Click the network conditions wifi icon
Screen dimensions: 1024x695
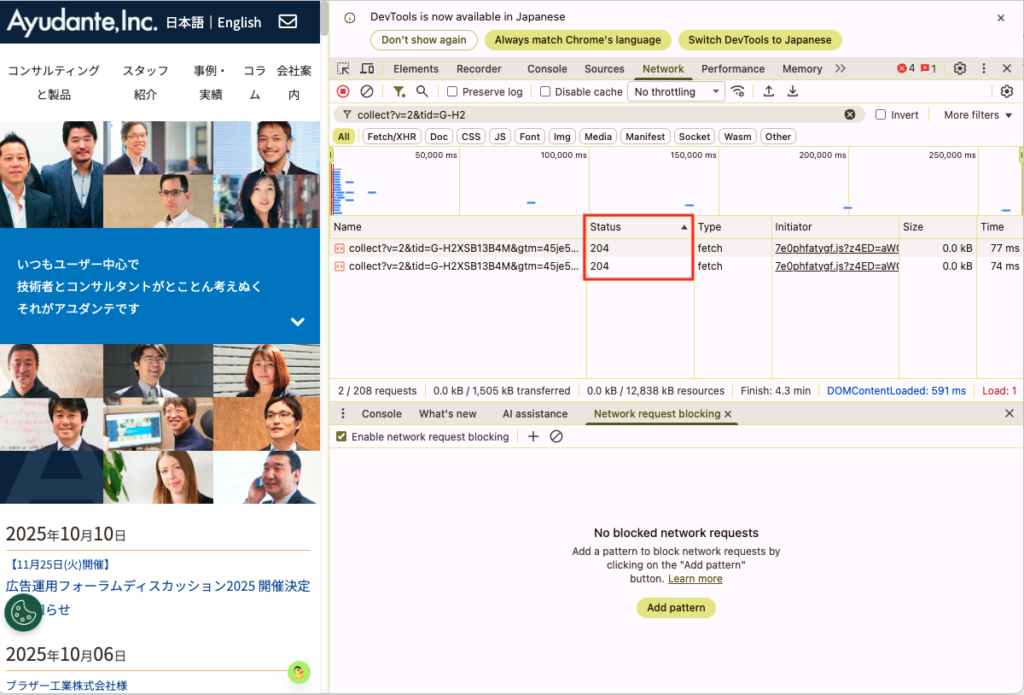tap(738, 92)
